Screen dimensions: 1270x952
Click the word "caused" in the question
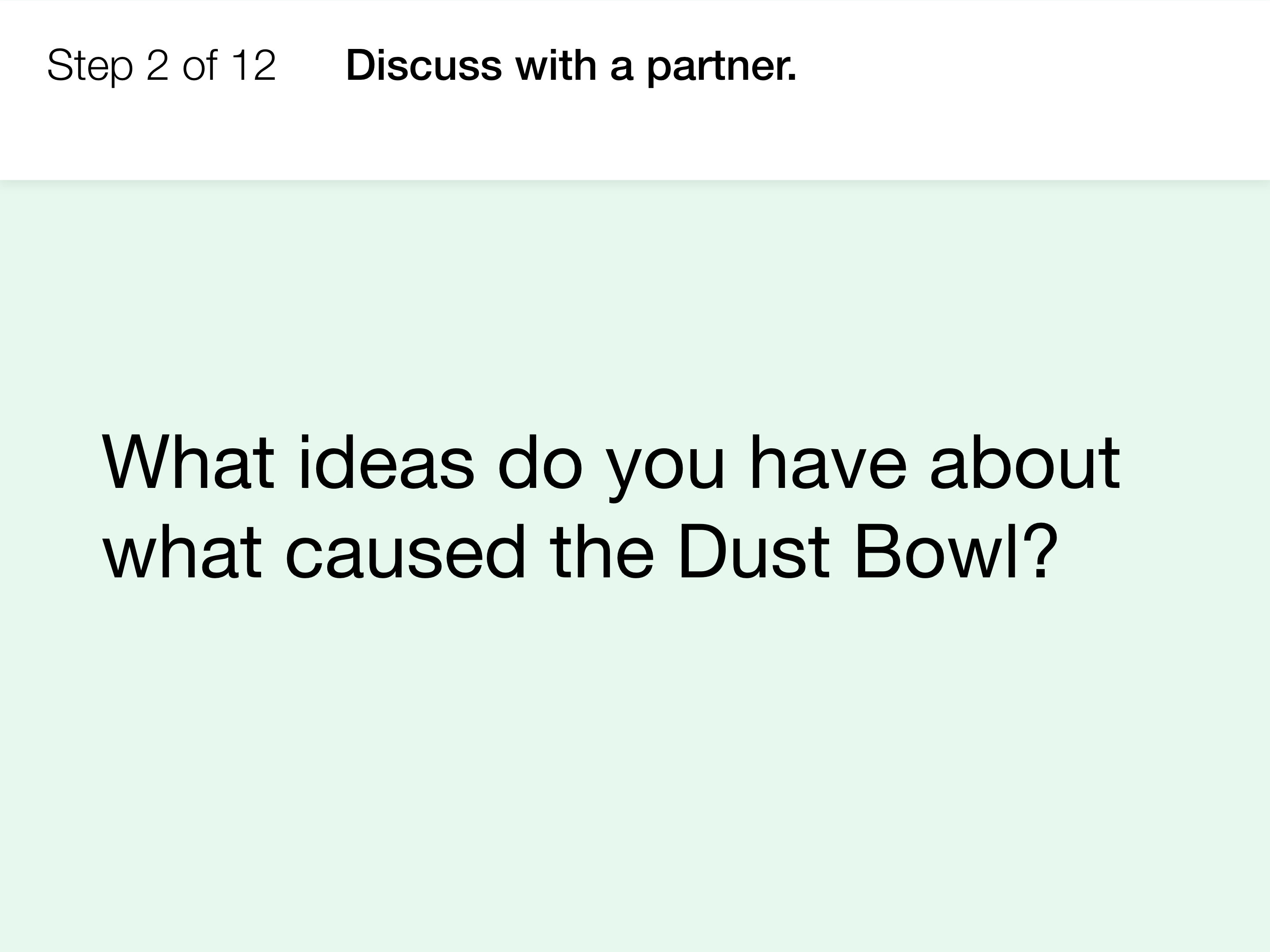(x=405, y=552)
